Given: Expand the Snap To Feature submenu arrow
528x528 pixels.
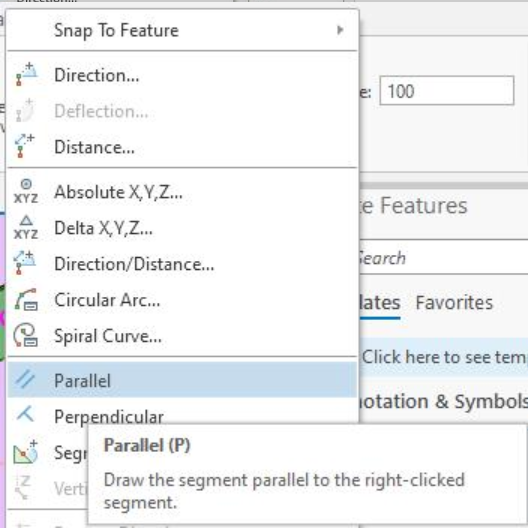Looking at the screenshot, I should pyautogui.click(x=340, y=30).
